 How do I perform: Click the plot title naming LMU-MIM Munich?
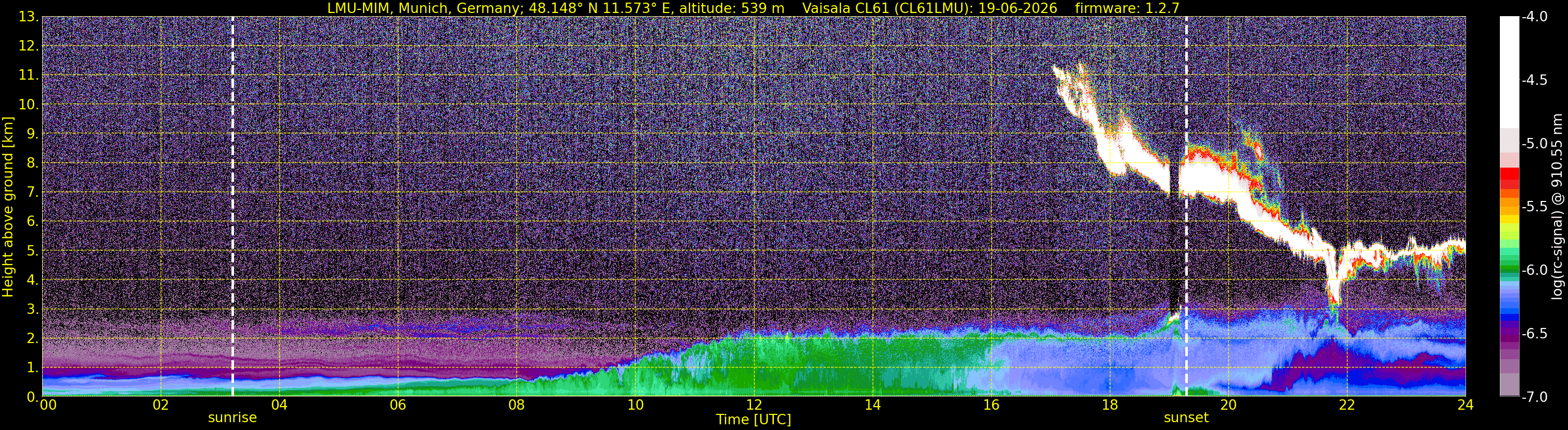(754, 8)
